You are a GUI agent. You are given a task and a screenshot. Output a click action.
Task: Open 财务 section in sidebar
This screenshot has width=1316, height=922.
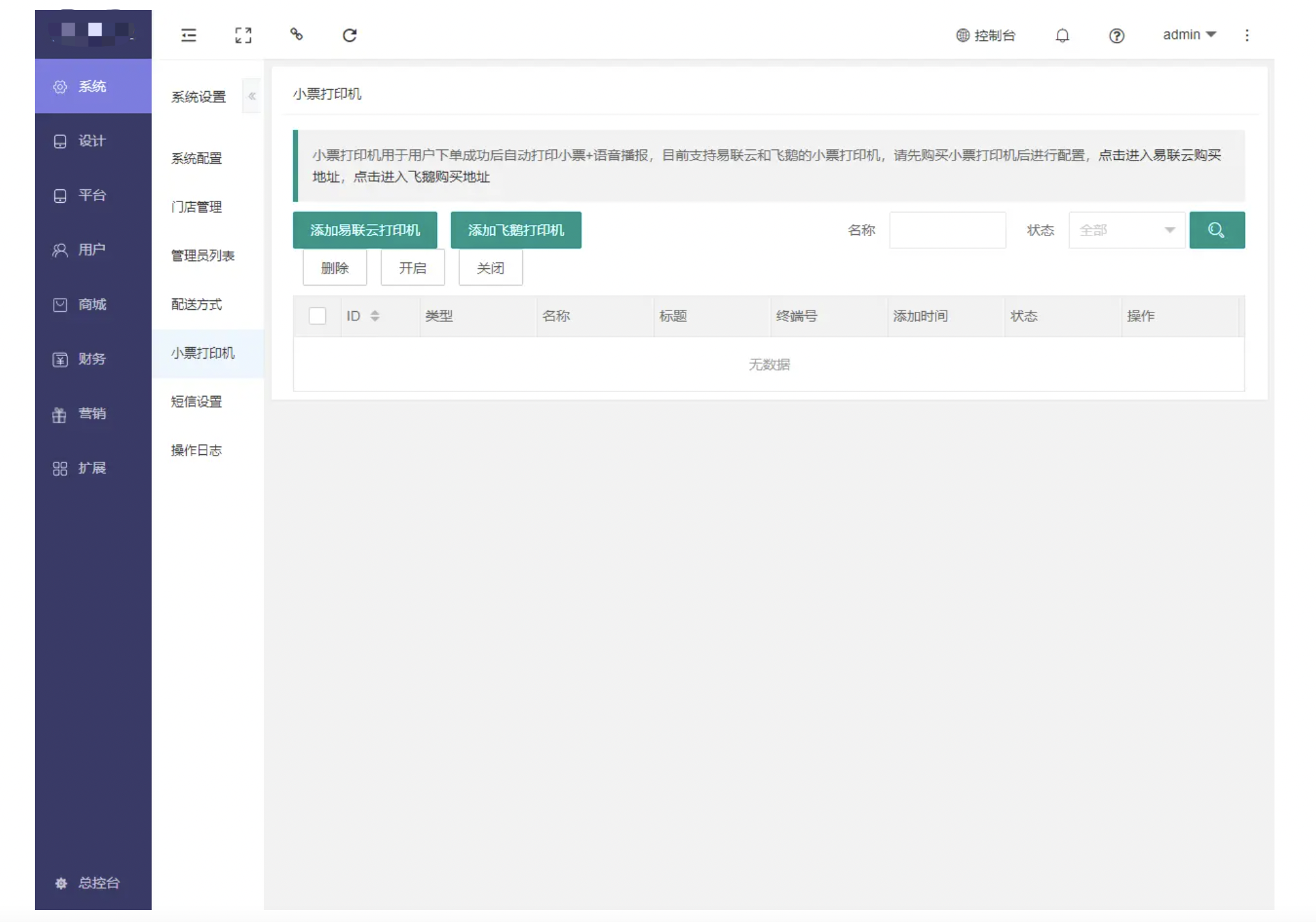93,359
